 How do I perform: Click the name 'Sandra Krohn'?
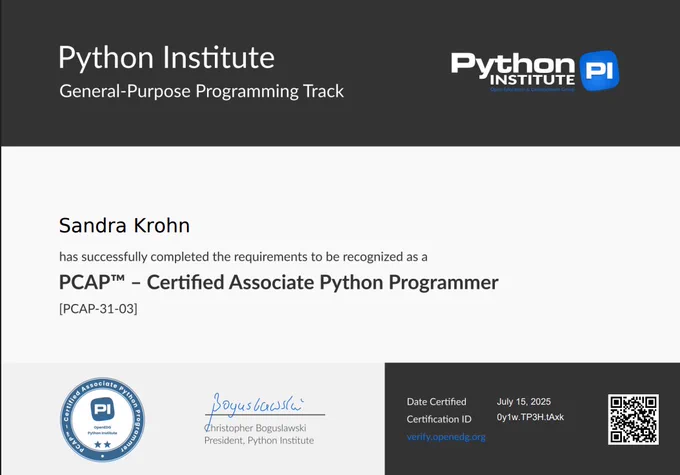(x=124, y=225)
